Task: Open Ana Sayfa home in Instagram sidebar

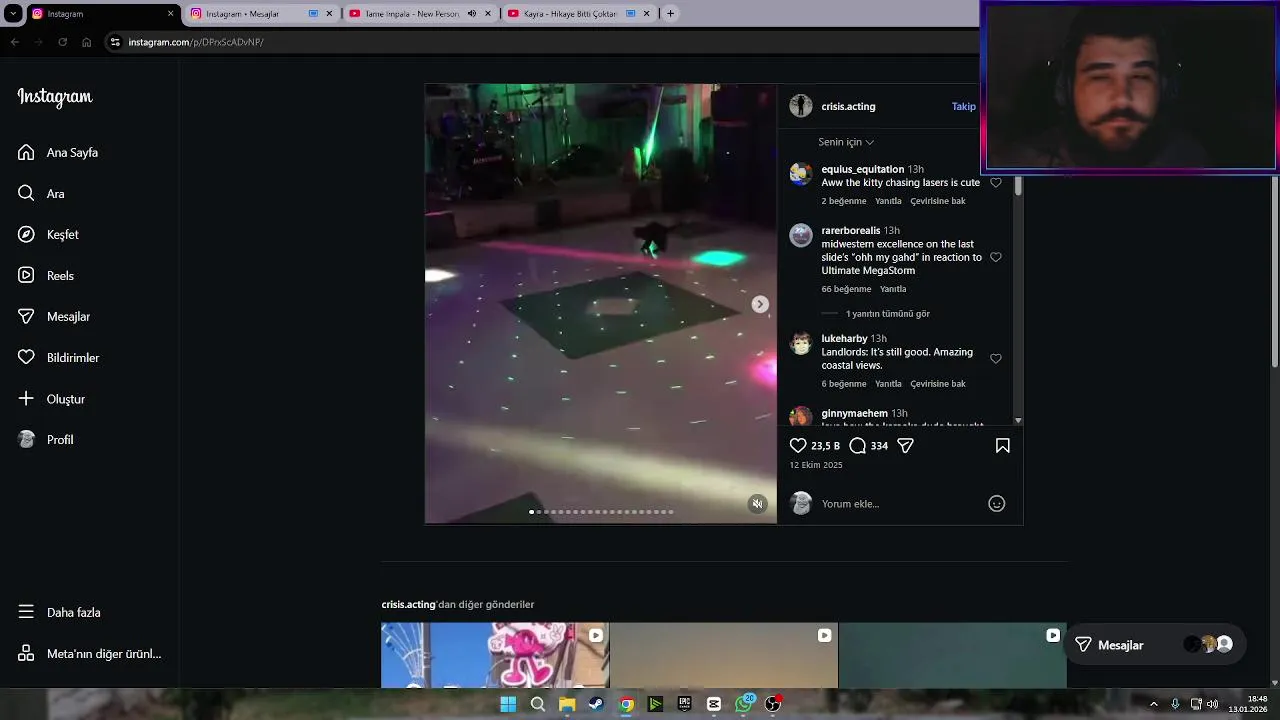Action: [x=58, y=152]
